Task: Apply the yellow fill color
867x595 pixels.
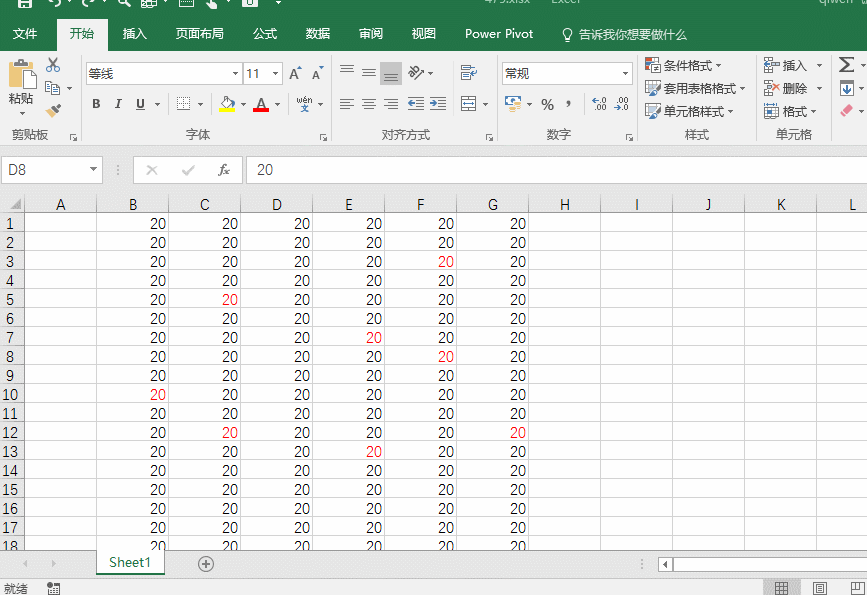Action: click(227, 104)
